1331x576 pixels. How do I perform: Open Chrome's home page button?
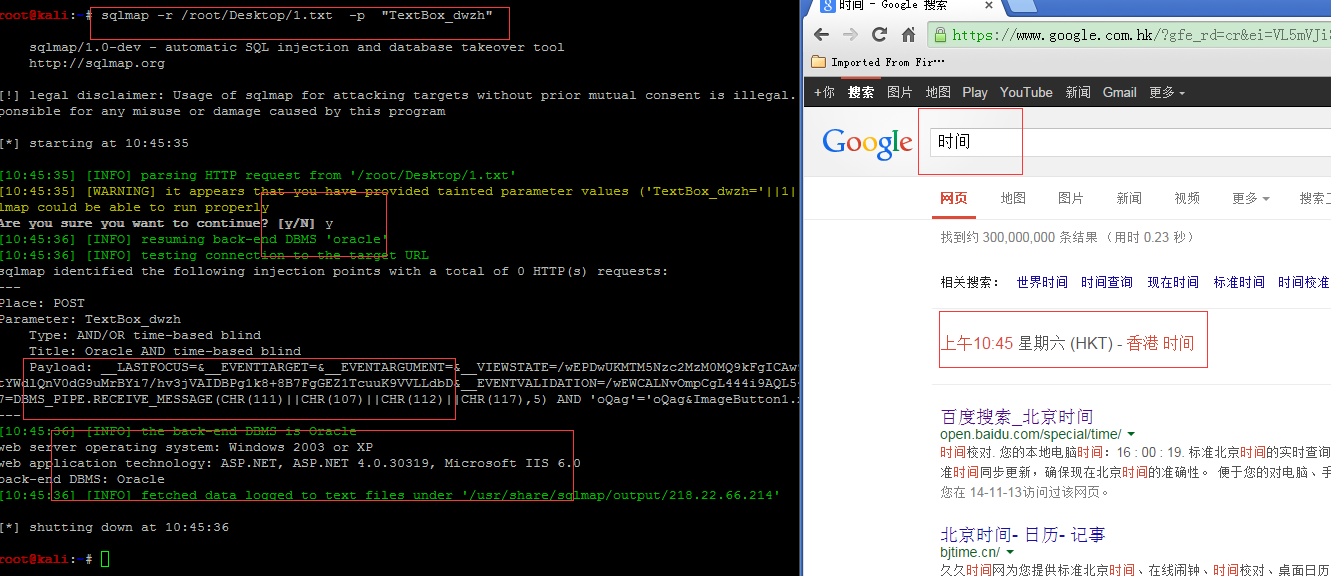(x=909, y=35)
